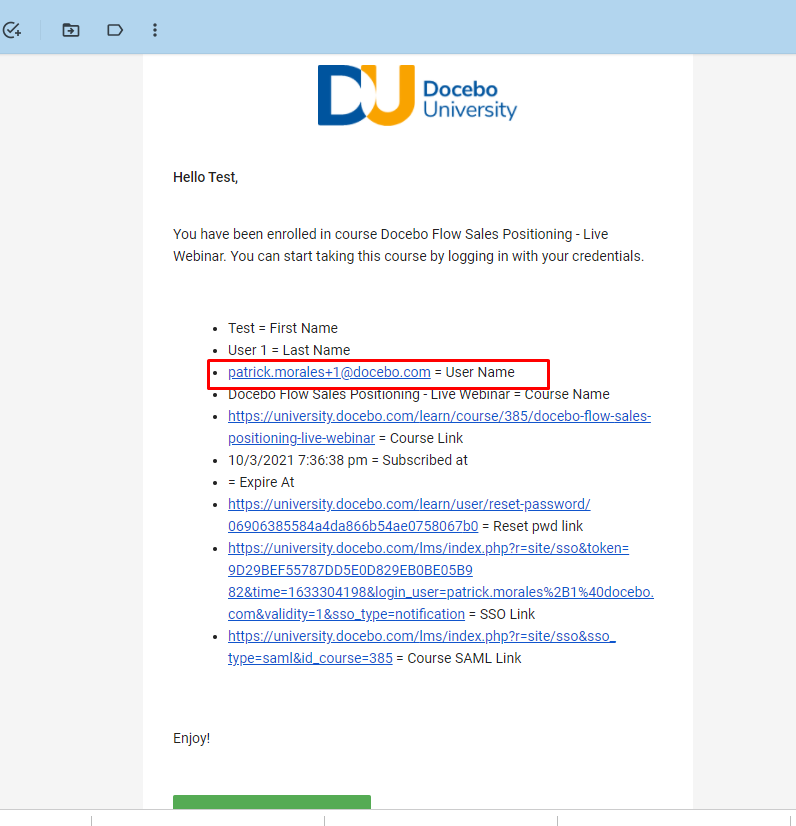Click the green button below Enjoy!
Image resolution: width=796 pixels, height=826 pixels.
[x=272, y=802]
